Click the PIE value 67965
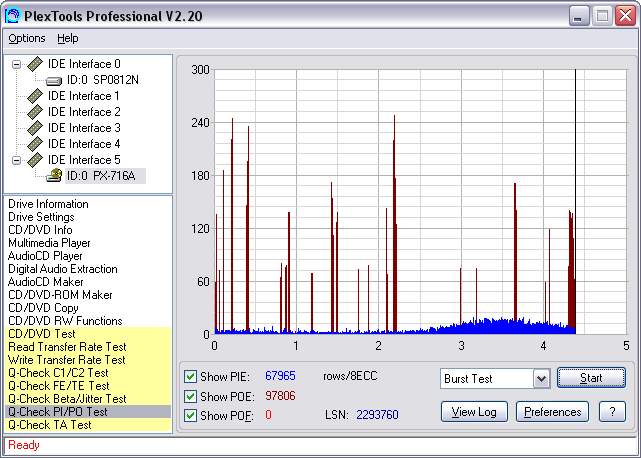This screenshot has height=458, width=641. pos(280,376)
